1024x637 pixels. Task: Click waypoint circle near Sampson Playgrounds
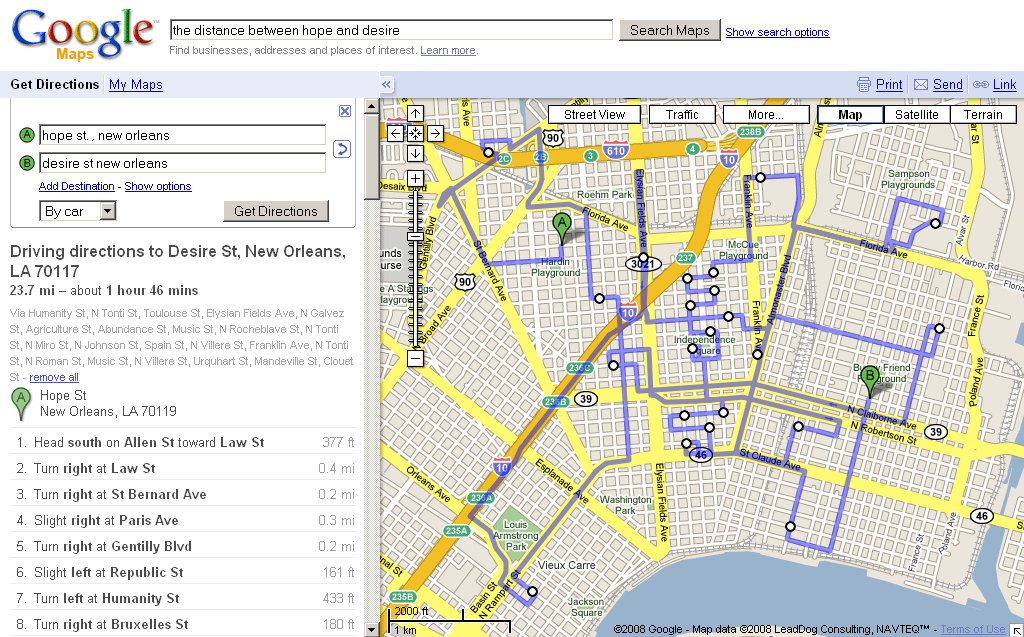pyautogui.click(x=935, y=223)
